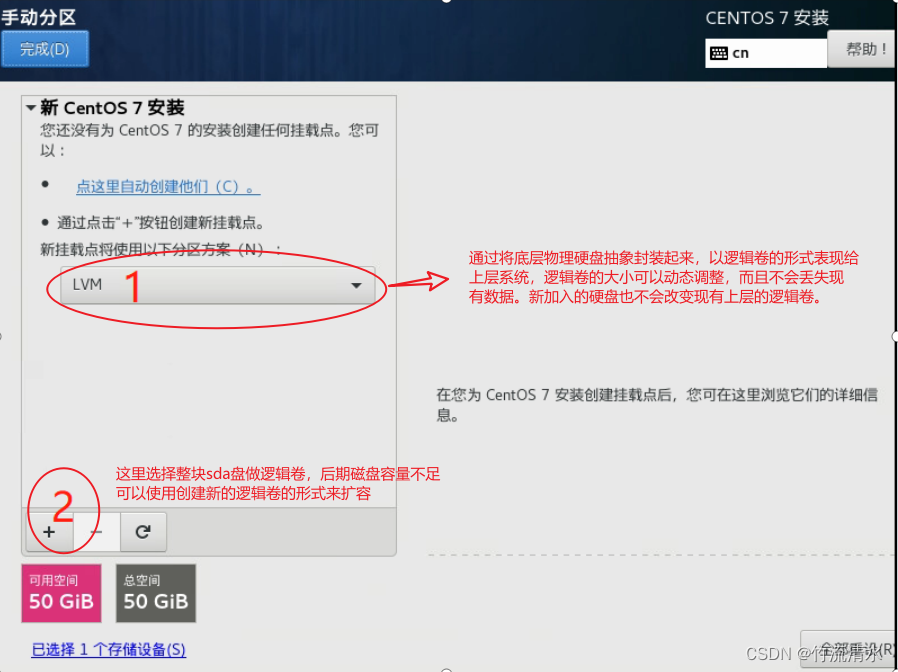Open the Help (帮助) button
898x672 pixels.
[862, 49]
